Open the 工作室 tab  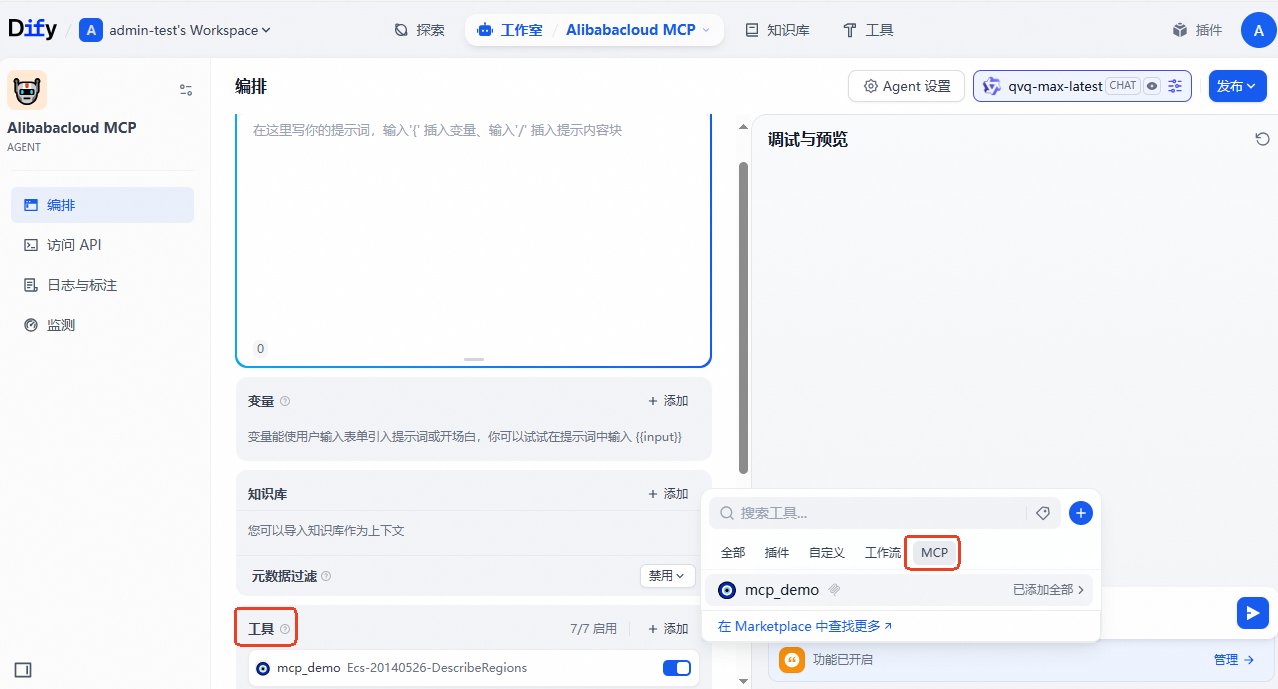511,30
